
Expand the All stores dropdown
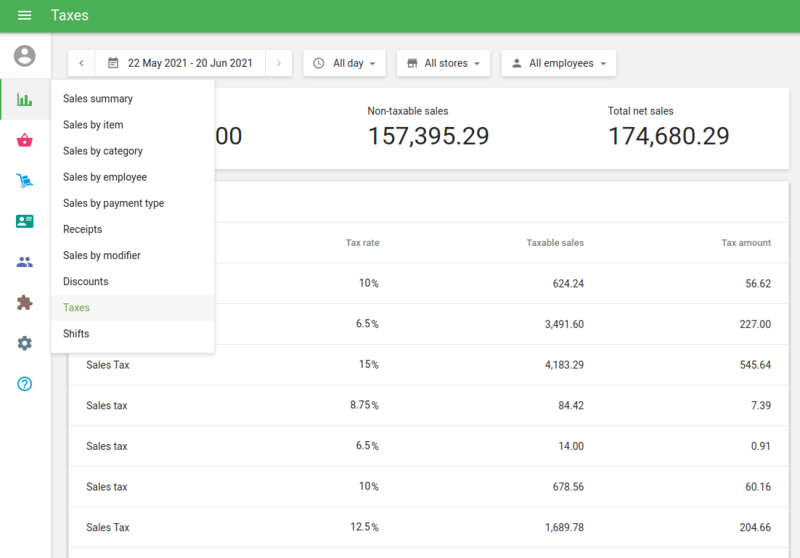tap(443, 63)
